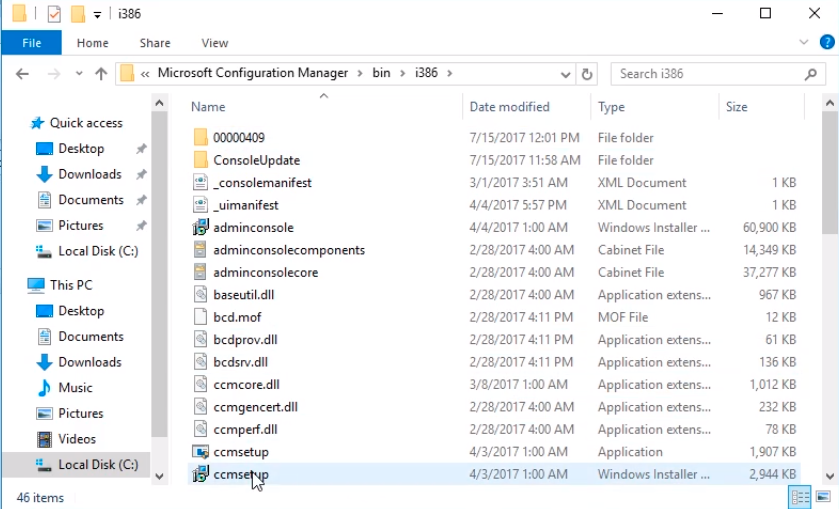Viewport: 839px width, 509px height.
Task: Switch to Details view layout icon
Action: tap(800, 498)
